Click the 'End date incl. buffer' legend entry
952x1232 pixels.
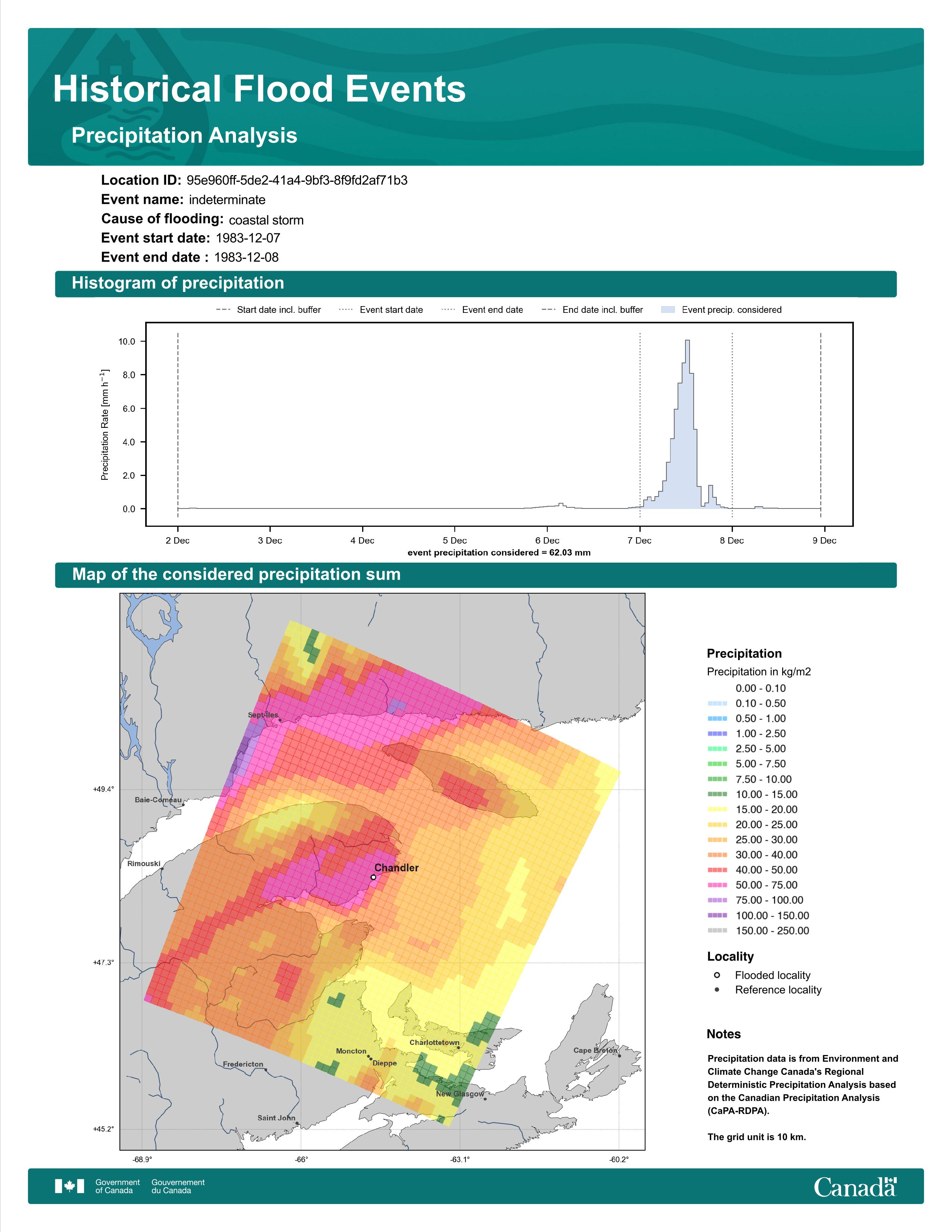(x=592, y=310)
